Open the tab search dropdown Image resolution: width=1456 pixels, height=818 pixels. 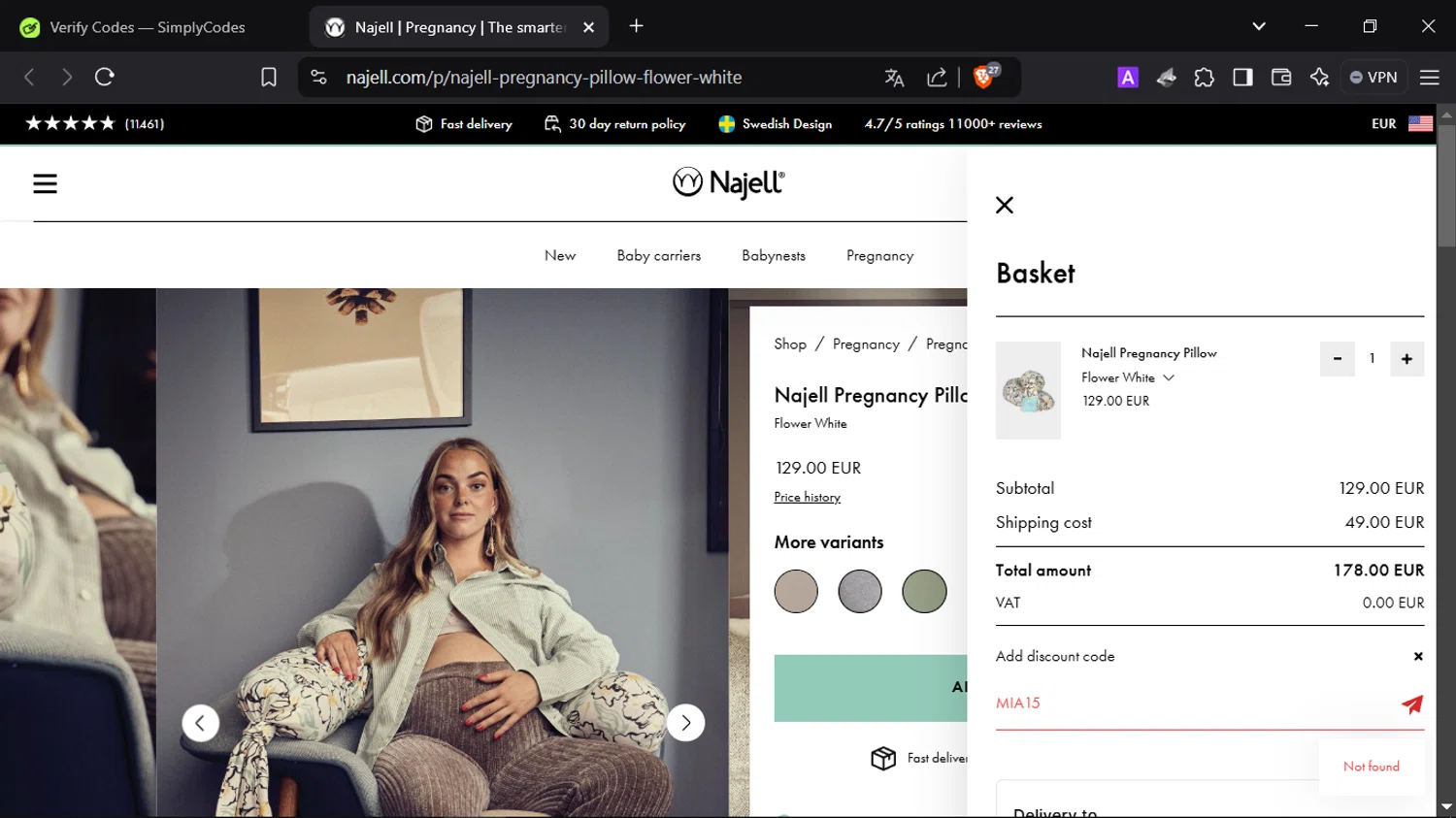1259,26
